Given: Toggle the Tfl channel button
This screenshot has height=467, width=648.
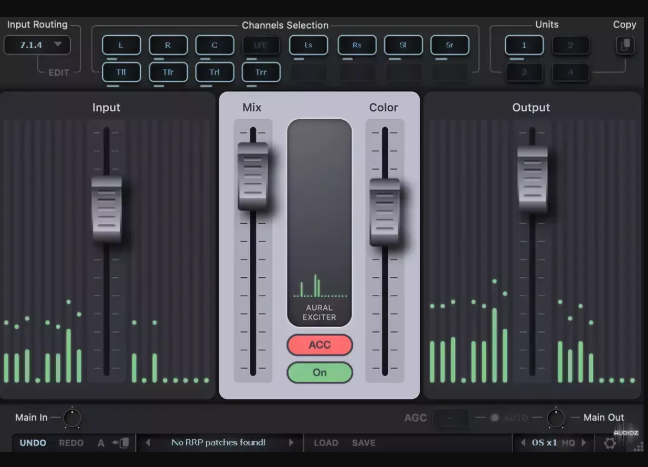Looking at the screenshot, I should click(x=121, y=72).
